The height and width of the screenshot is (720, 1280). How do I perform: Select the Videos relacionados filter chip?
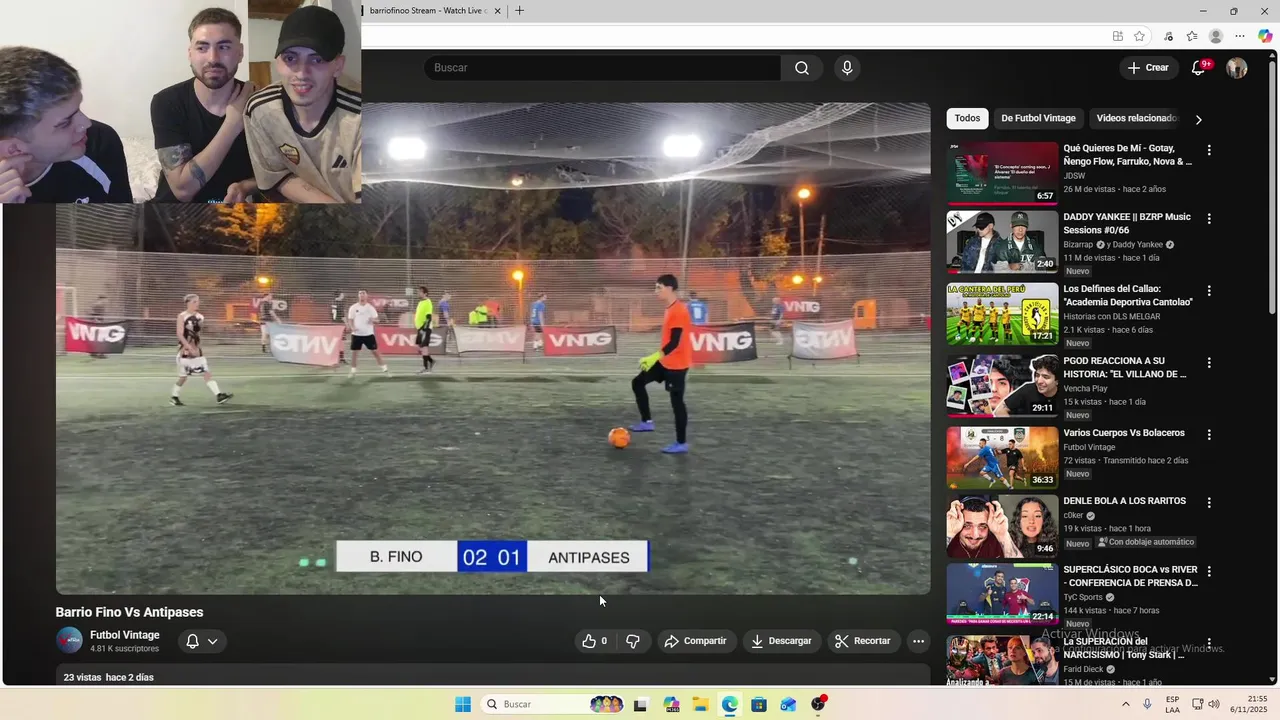point(1136,118)
